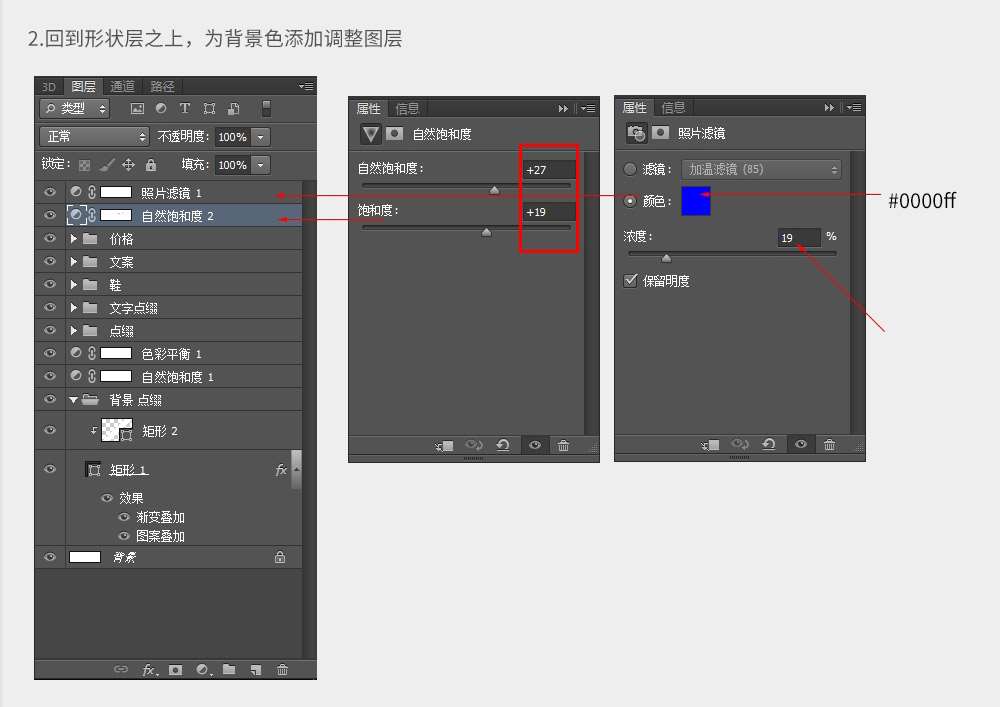Viewport: 1000px width, 707px height.
Task: Click view previous state icon in Vibrance panel
Action: (474, 445)
